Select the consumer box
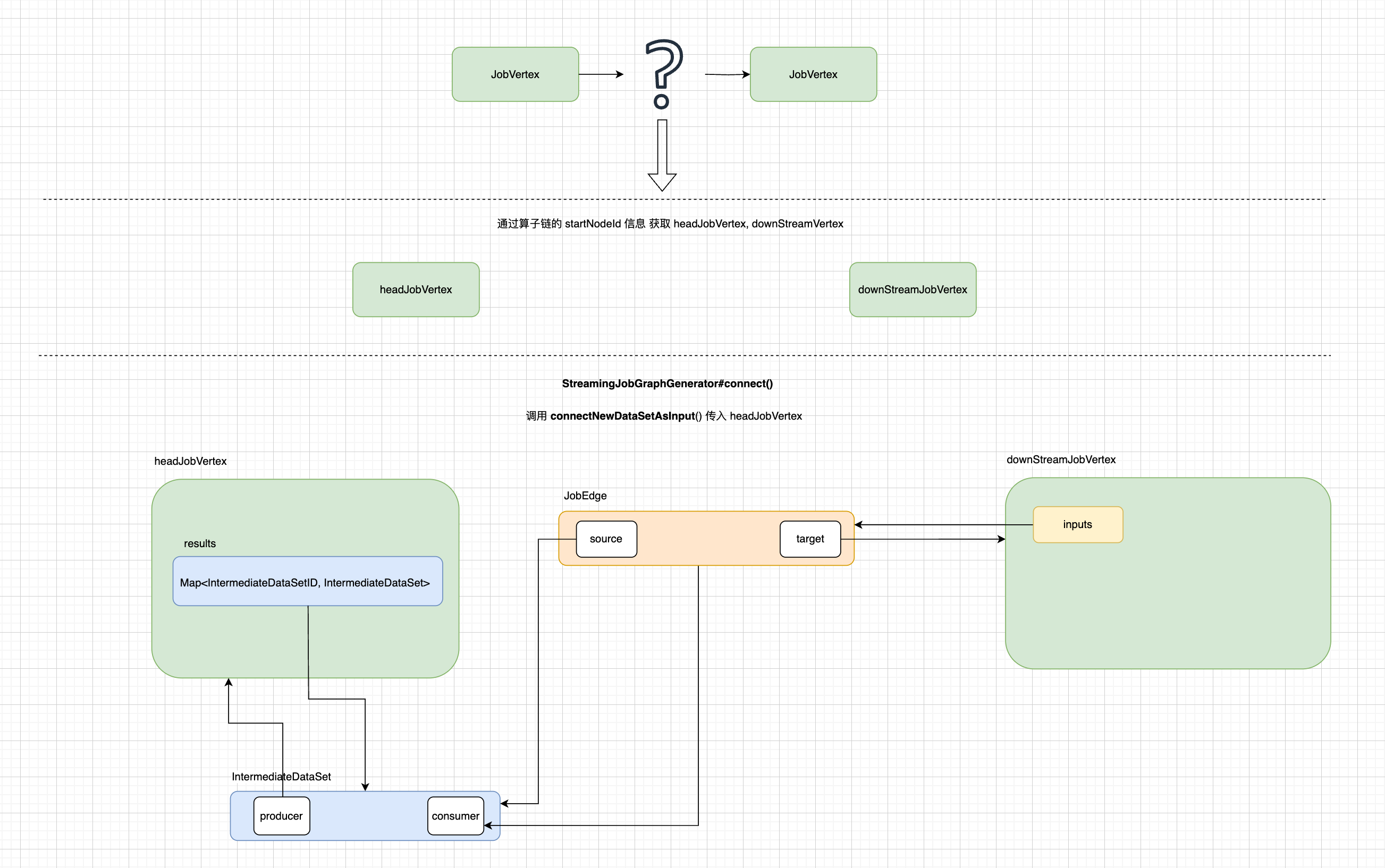The height and width of the screenshot is (868, 1385). pos(455,816)
